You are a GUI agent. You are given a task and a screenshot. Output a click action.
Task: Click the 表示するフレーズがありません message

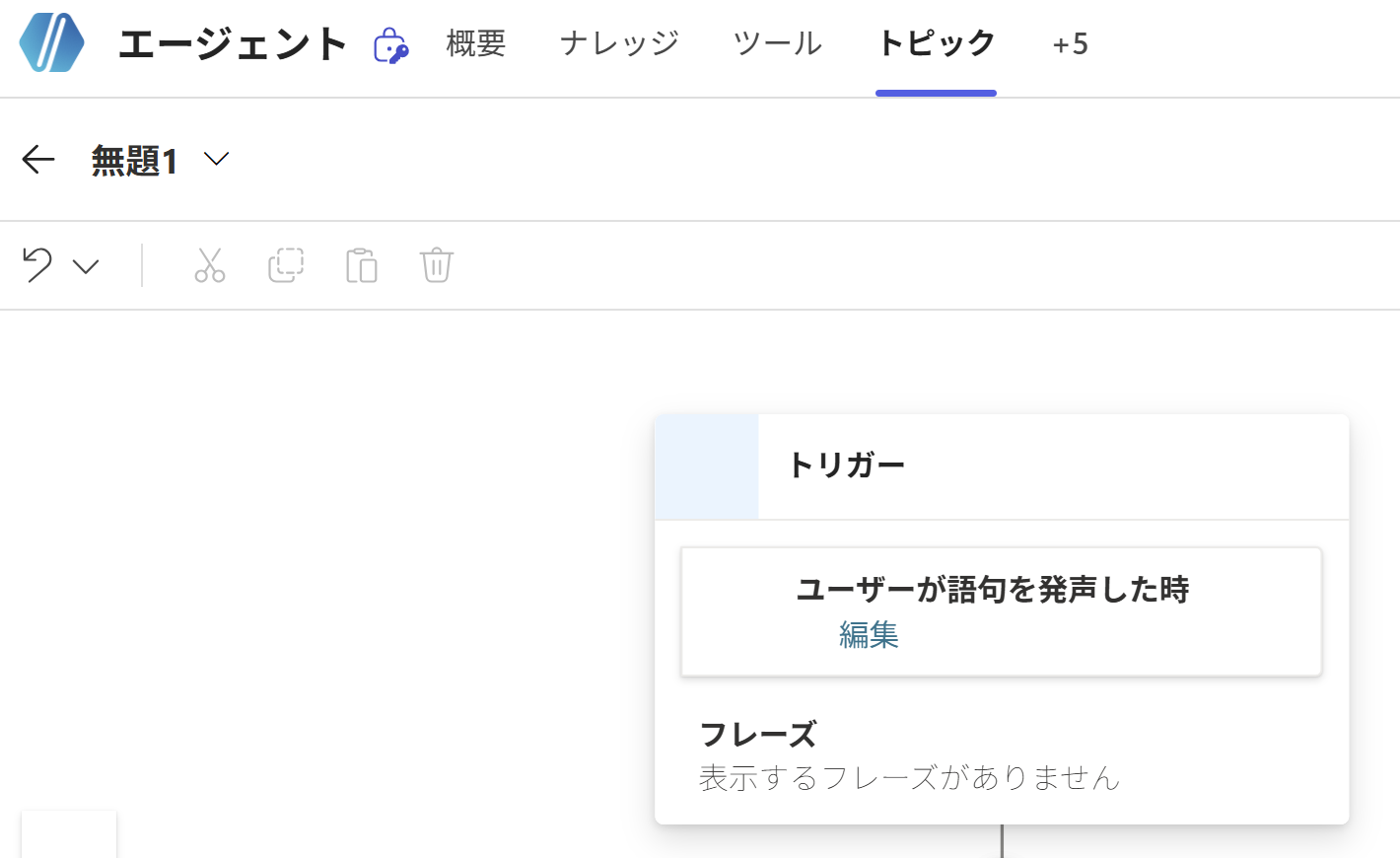910,777
